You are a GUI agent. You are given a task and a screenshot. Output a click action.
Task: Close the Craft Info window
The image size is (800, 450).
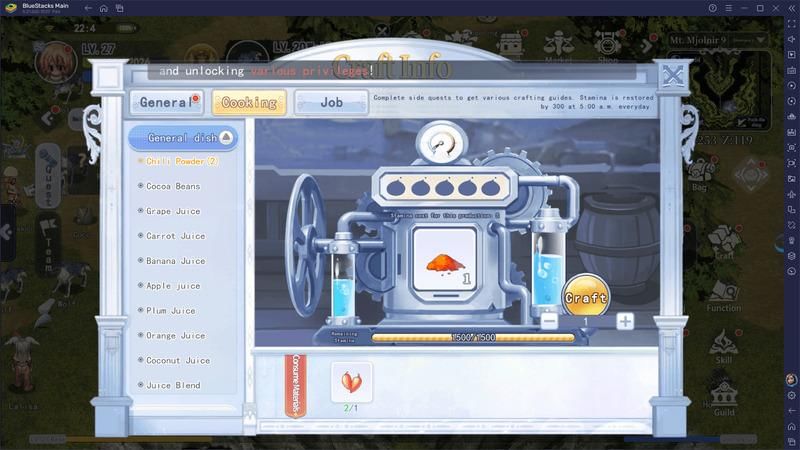click(674, 75)
